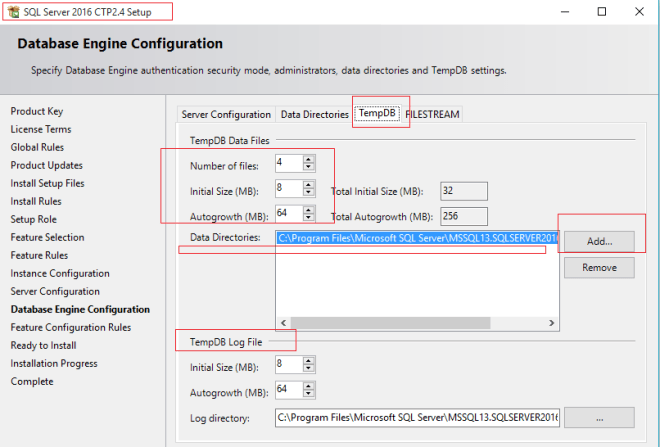
Task: Click the Total Autogrowth field showing 256
Action: [464, 216]
